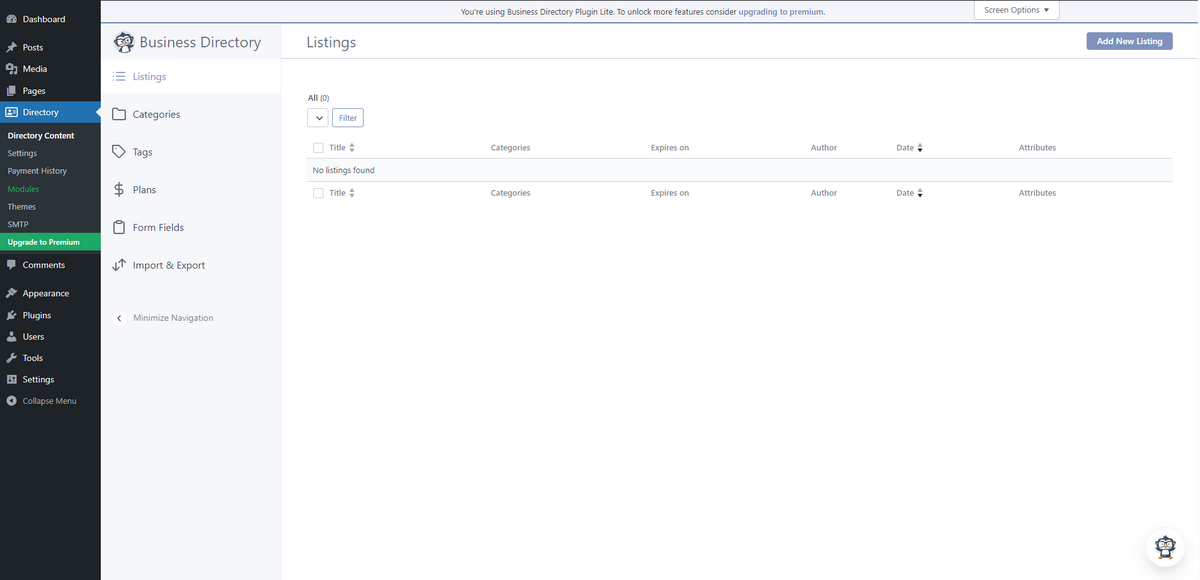Image resolution: width=1200 pixels, height=580 pixels.
Task: Sort by Date using top header arrows
Action: tap(920, 148)
